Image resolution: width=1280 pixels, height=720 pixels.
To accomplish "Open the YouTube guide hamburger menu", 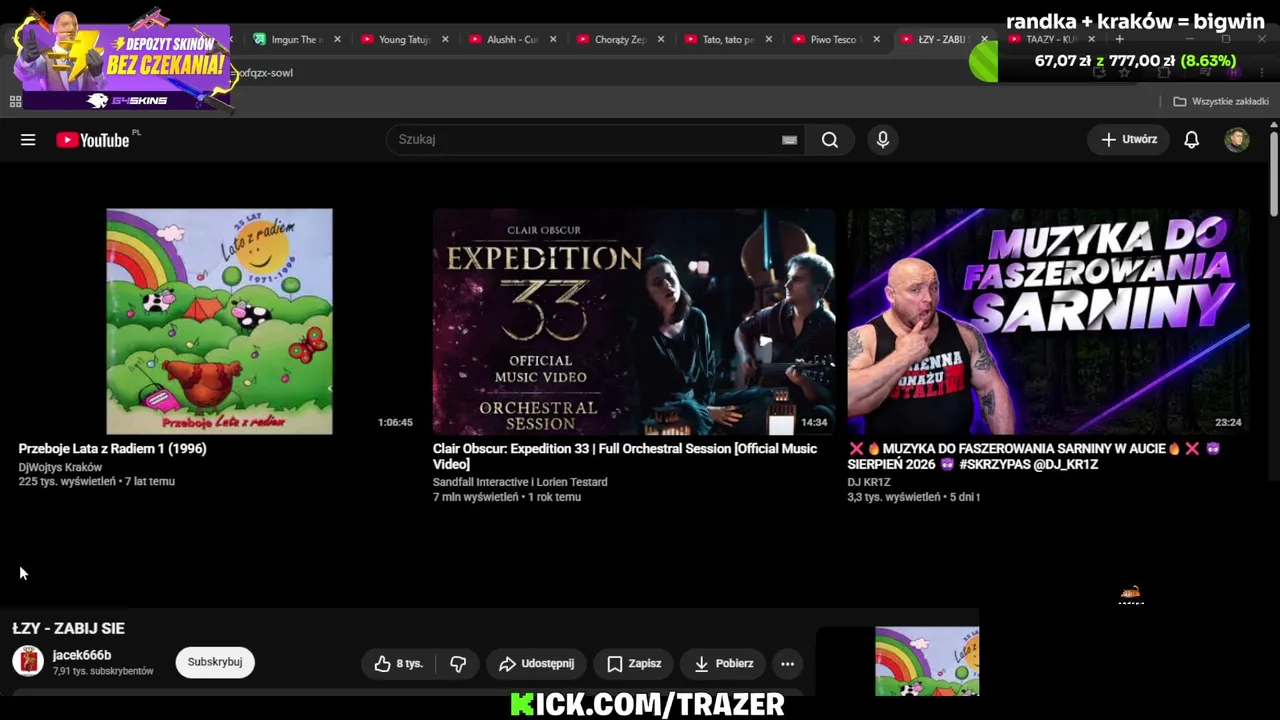I will (x=28, y=140).
